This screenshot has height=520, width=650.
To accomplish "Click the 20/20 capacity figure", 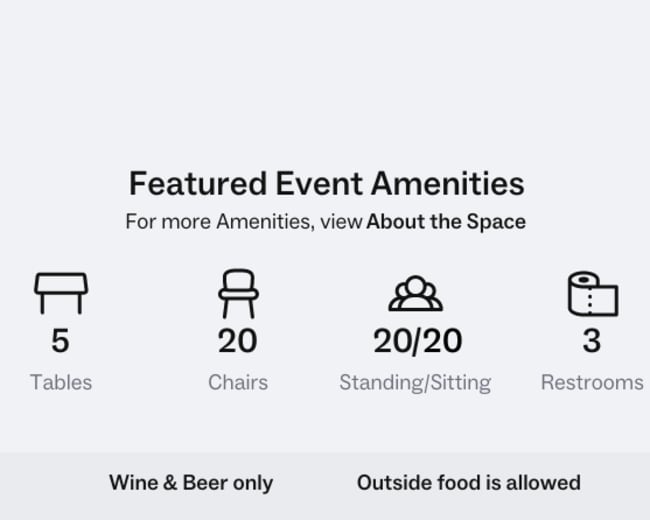I will tap(417, 341).
